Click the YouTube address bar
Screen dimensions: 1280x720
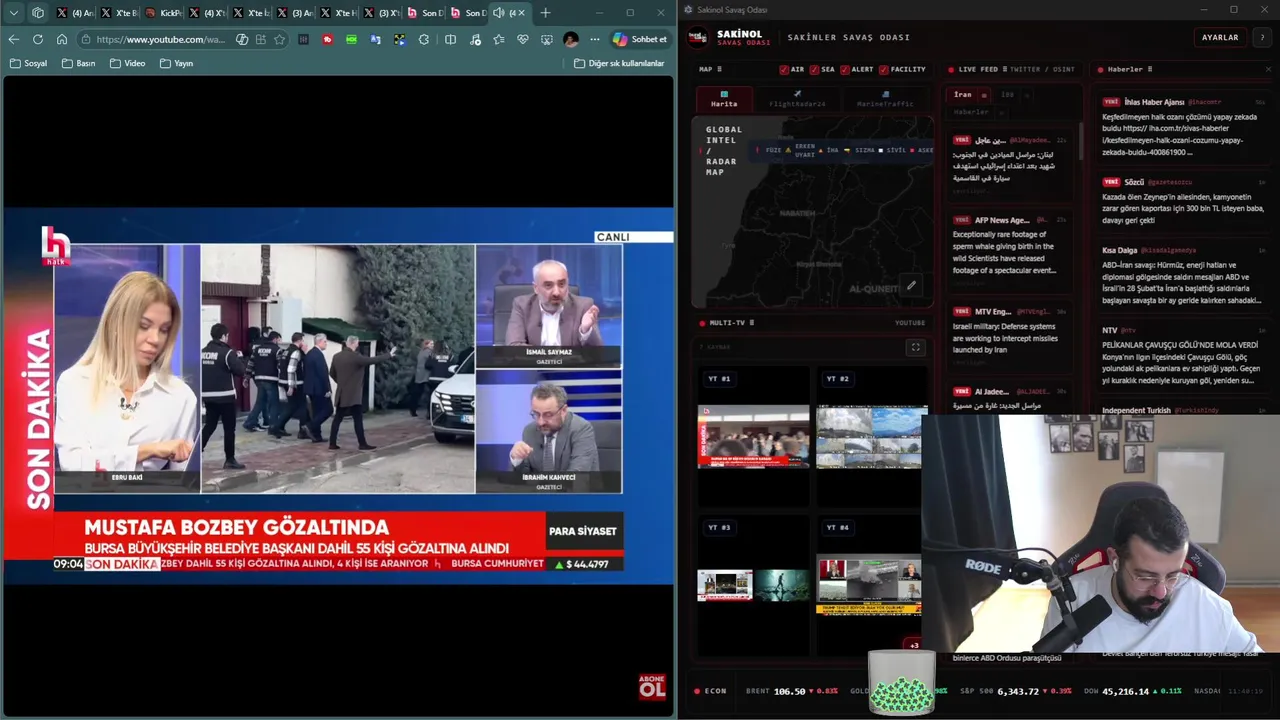[160, 39]
